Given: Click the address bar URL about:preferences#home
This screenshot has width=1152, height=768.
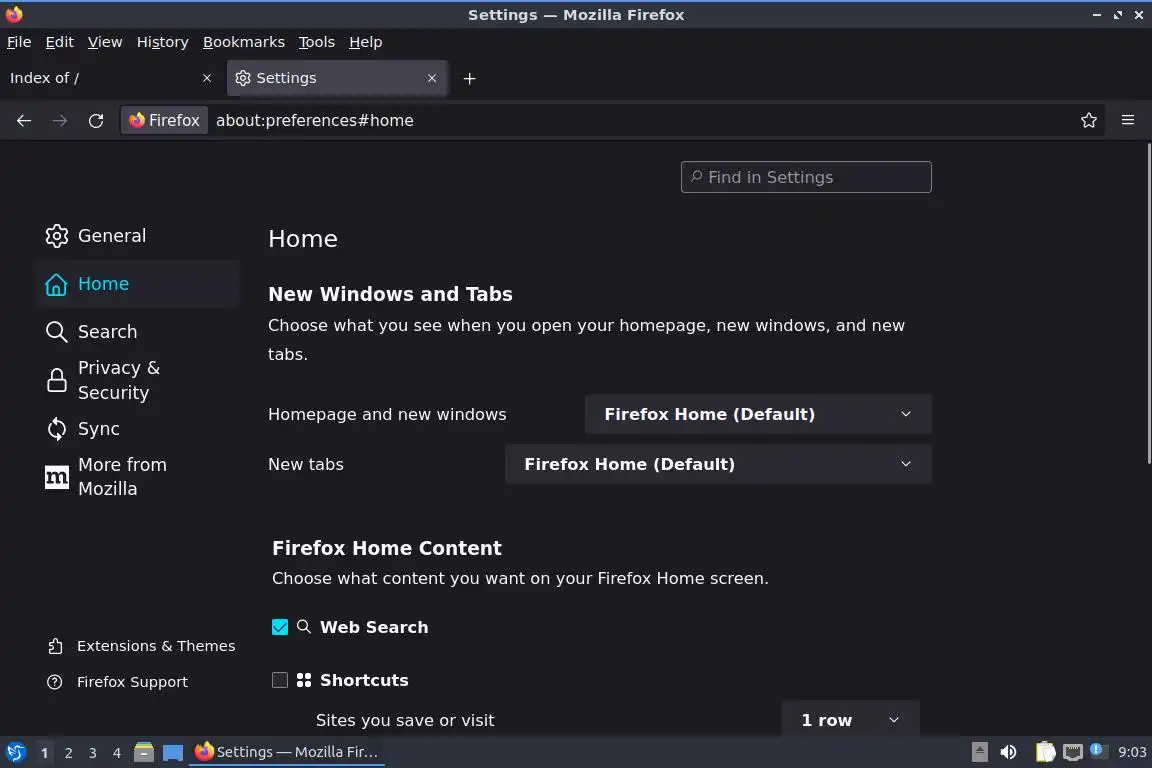Looking at the screenshot, I should click(x=314, y=121).
